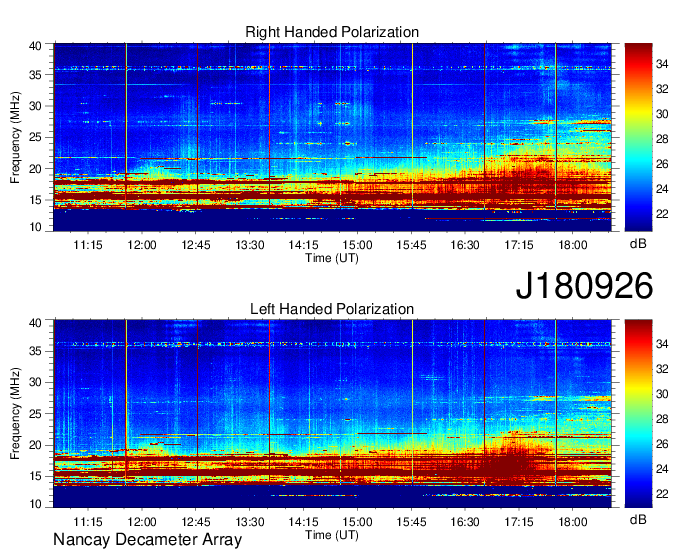This screenshot has height=552, width=680.
Task: Click the 15 frequency tick on the top plot
Action: coord(35,200)
